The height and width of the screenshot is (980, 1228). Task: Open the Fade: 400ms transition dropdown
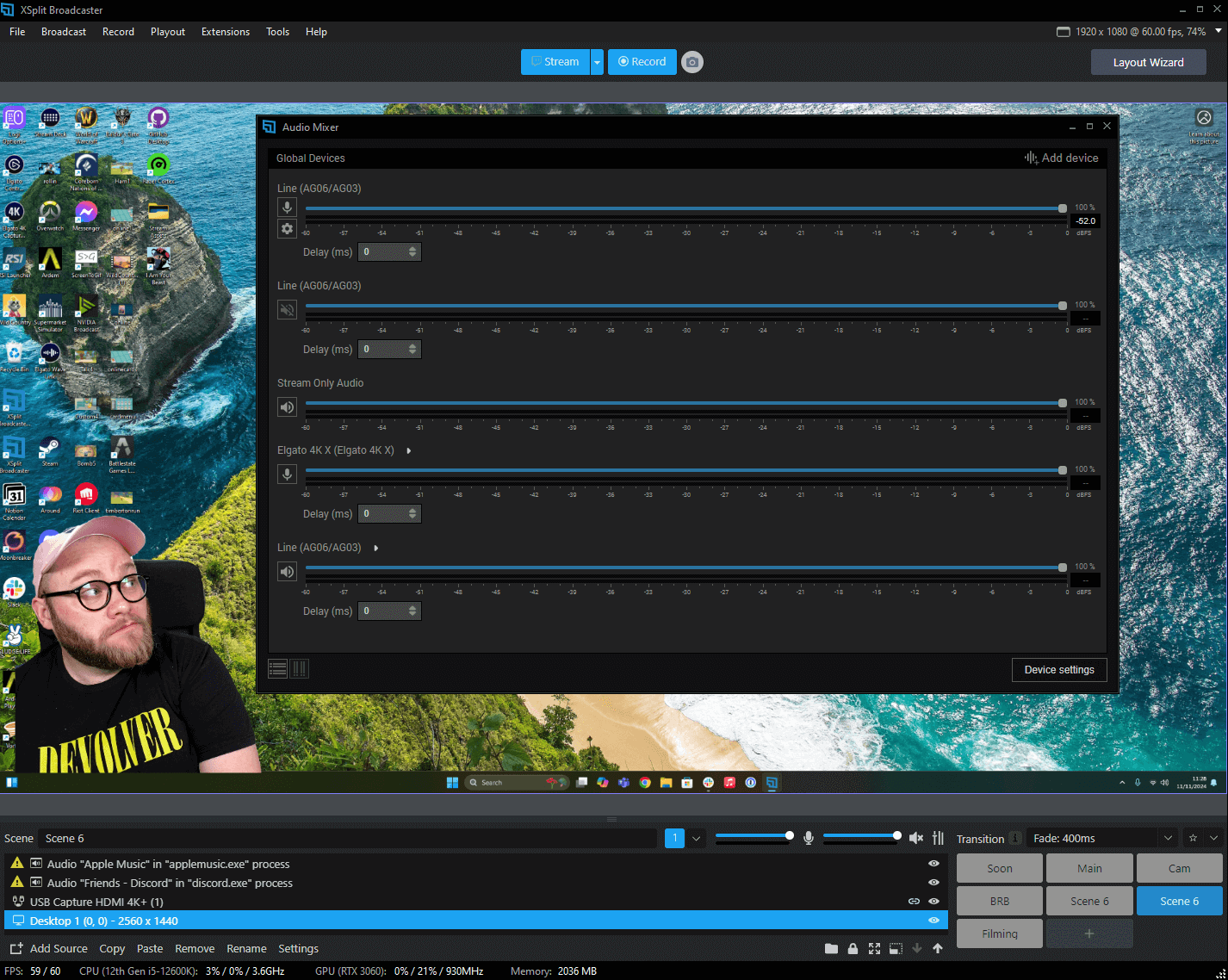(1102, 838)
